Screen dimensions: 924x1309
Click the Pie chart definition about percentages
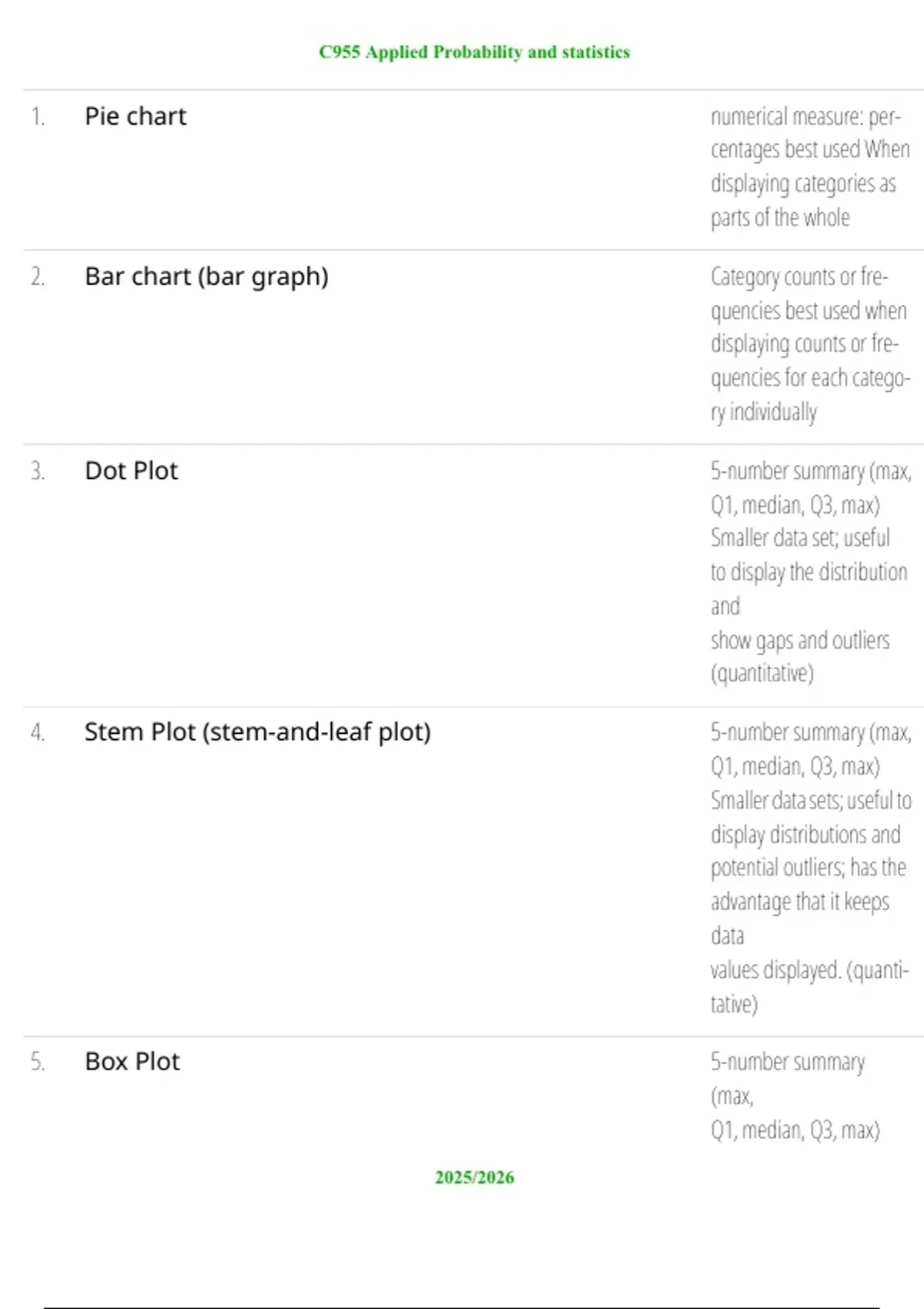coord(810,167)
